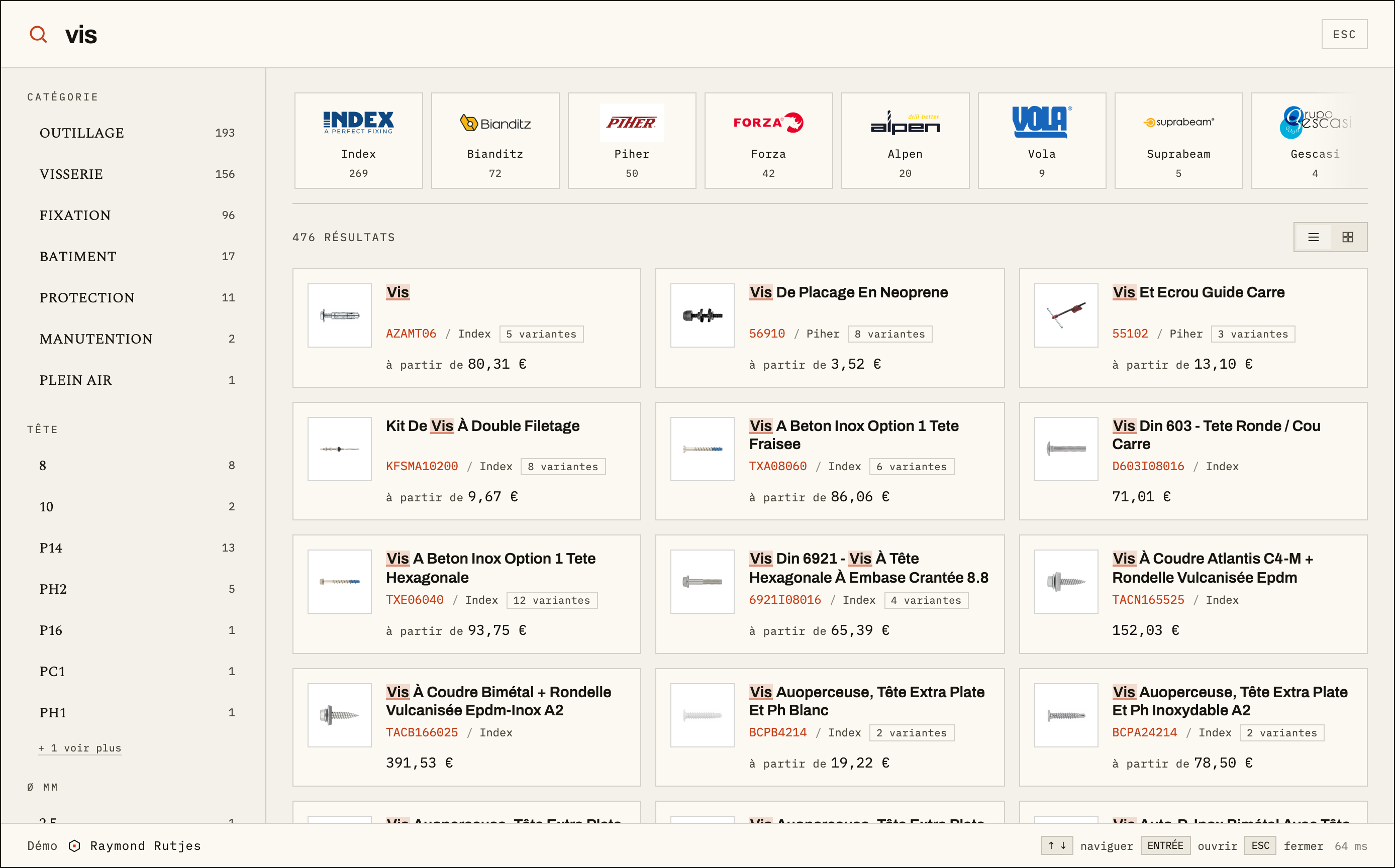Click the arrow keys navigation hint
The height and width of the screenshot is (868, 1395).
[1057, 845]
